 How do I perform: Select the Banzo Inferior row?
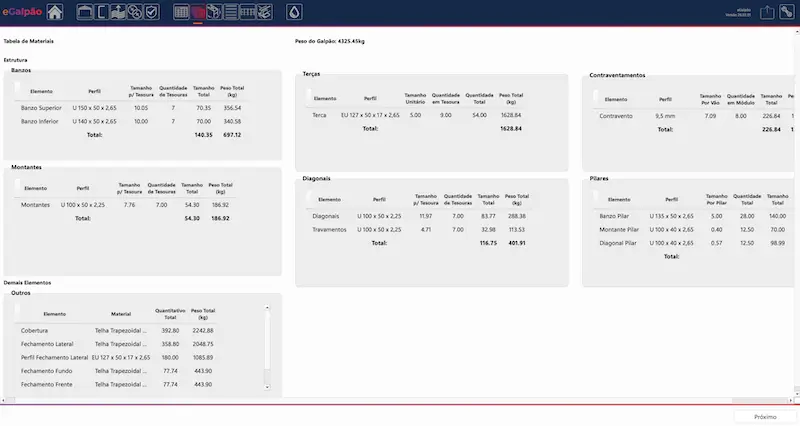[131, 121]
